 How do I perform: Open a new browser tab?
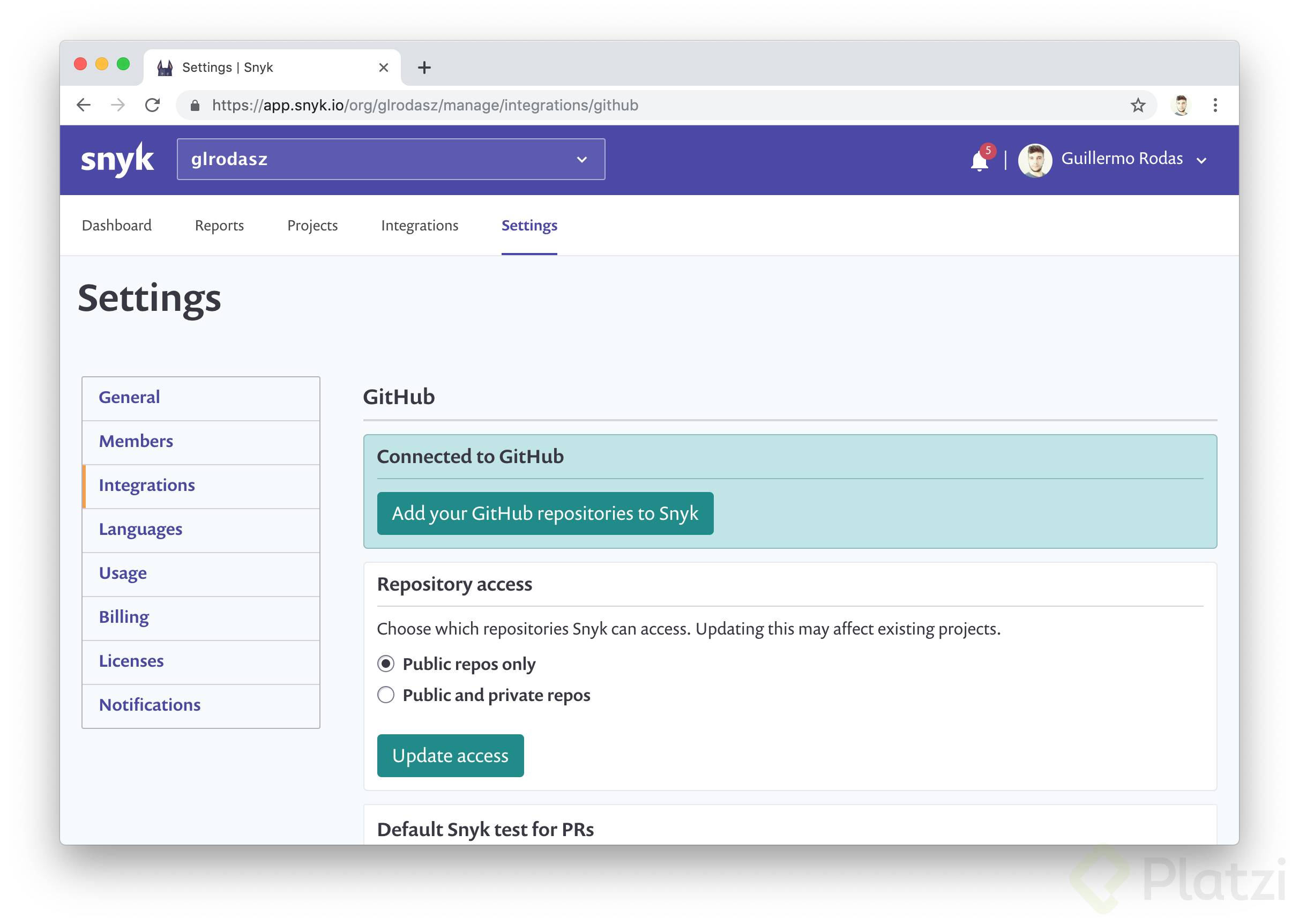pyautogui.click(x=424, y=68)
